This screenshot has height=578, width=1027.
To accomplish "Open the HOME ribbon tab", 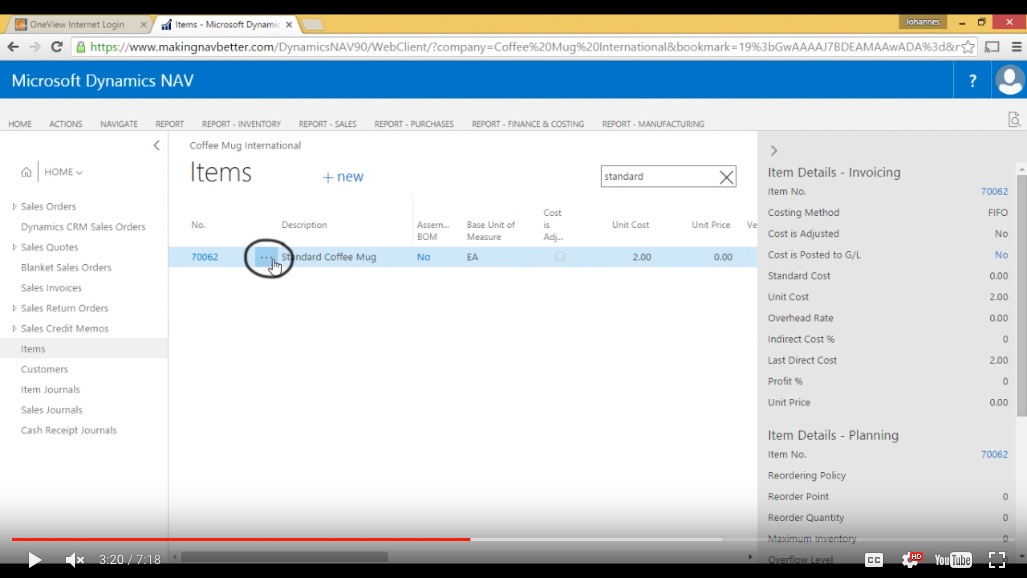I will tap(20, 124).
